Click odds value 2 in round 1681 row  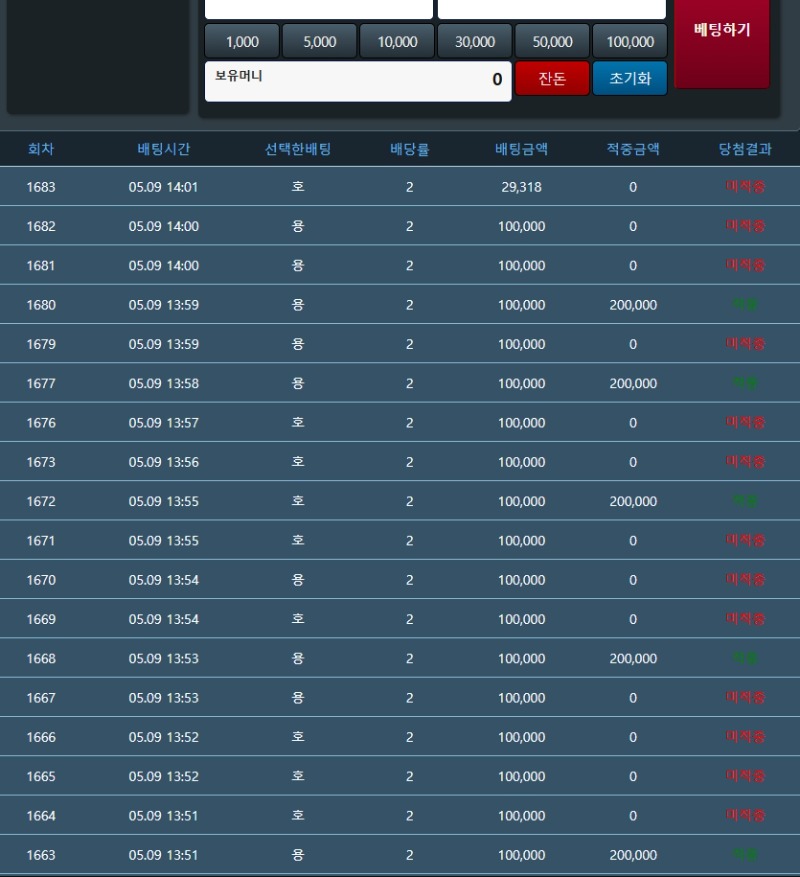click(x=410, y=265)
